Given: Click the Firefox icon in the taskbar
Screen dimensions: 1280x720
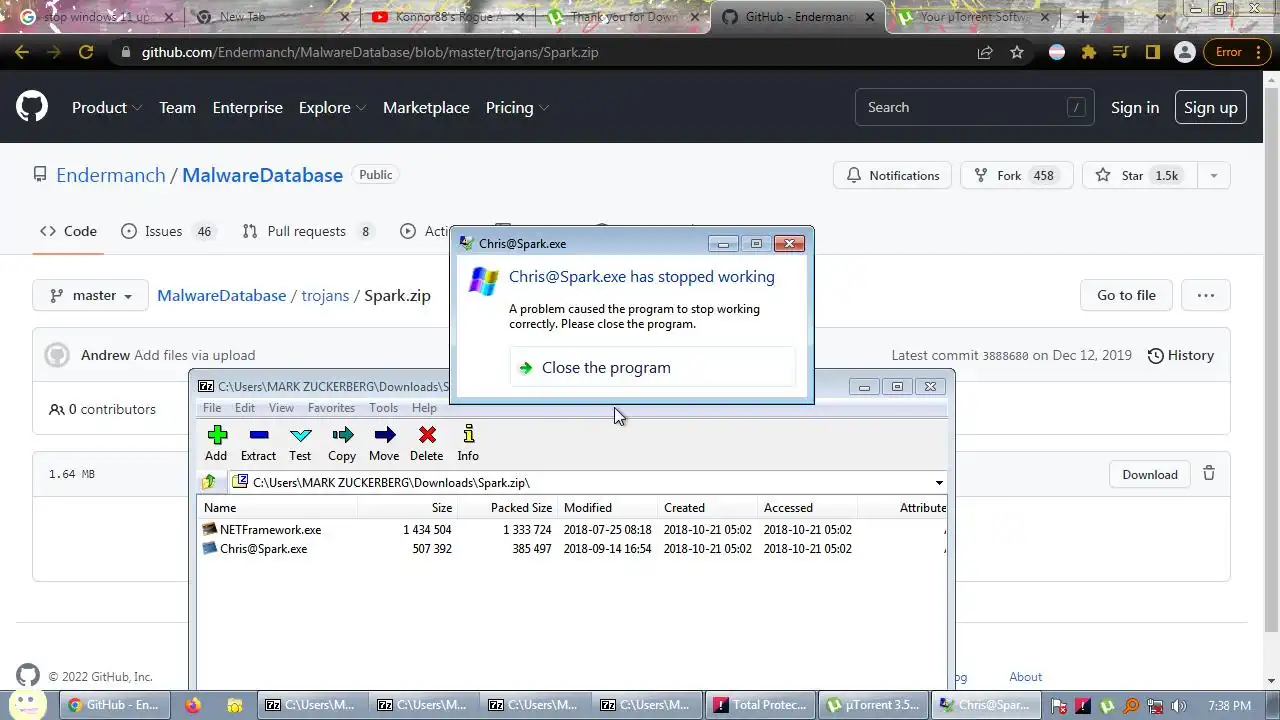Looking at the screenshot, I should pyautogui.click(x=193, y=705).
